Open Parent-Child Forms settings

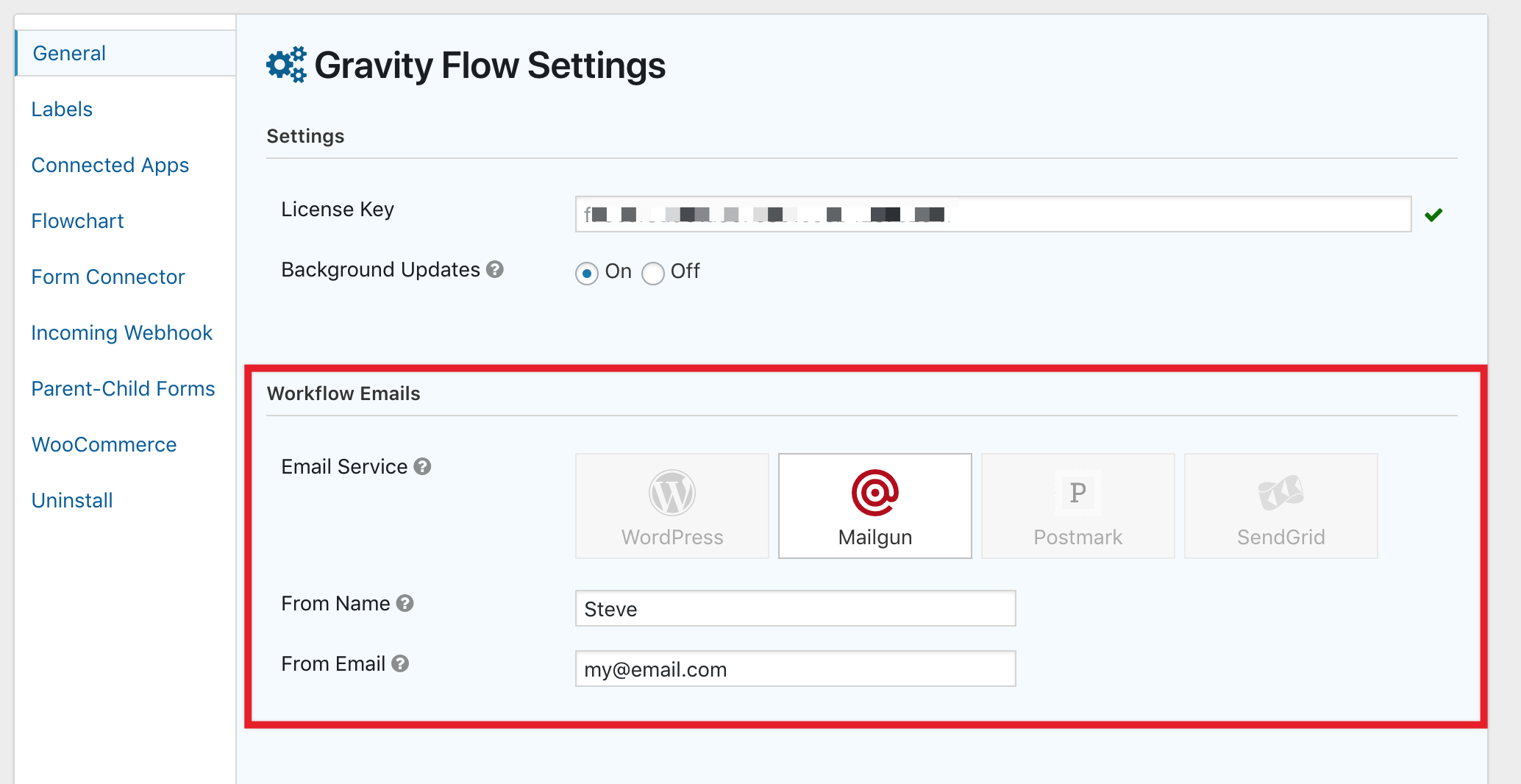pos(123,388)
